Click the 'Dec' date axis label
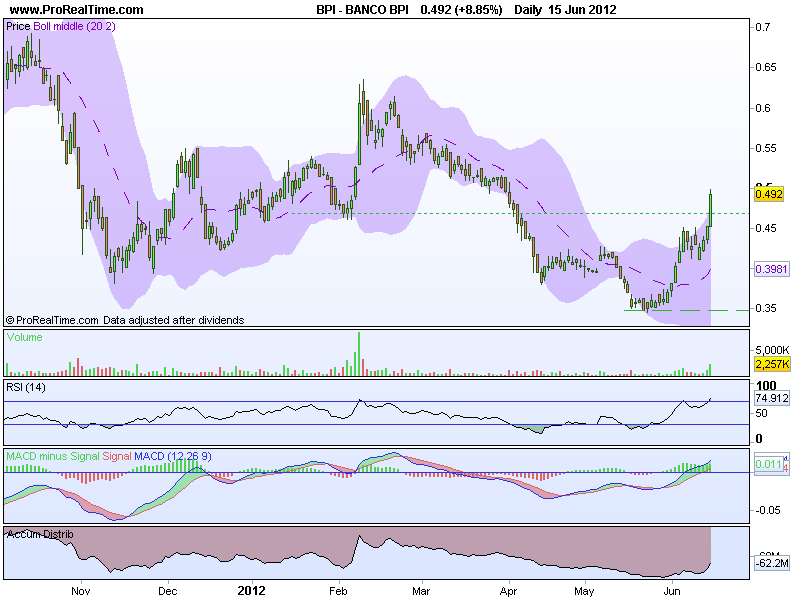Image resolution: width=800 pixels, height=600 pixels. coord(167,591)
